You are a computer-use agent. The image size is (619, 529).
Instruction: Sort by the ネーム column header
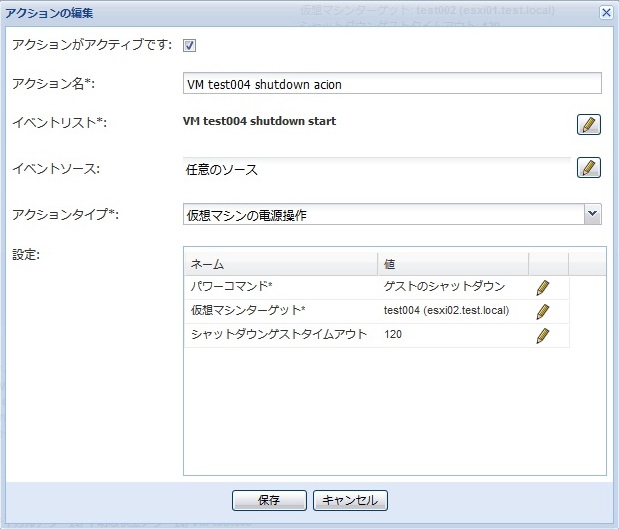pos(281,264)
